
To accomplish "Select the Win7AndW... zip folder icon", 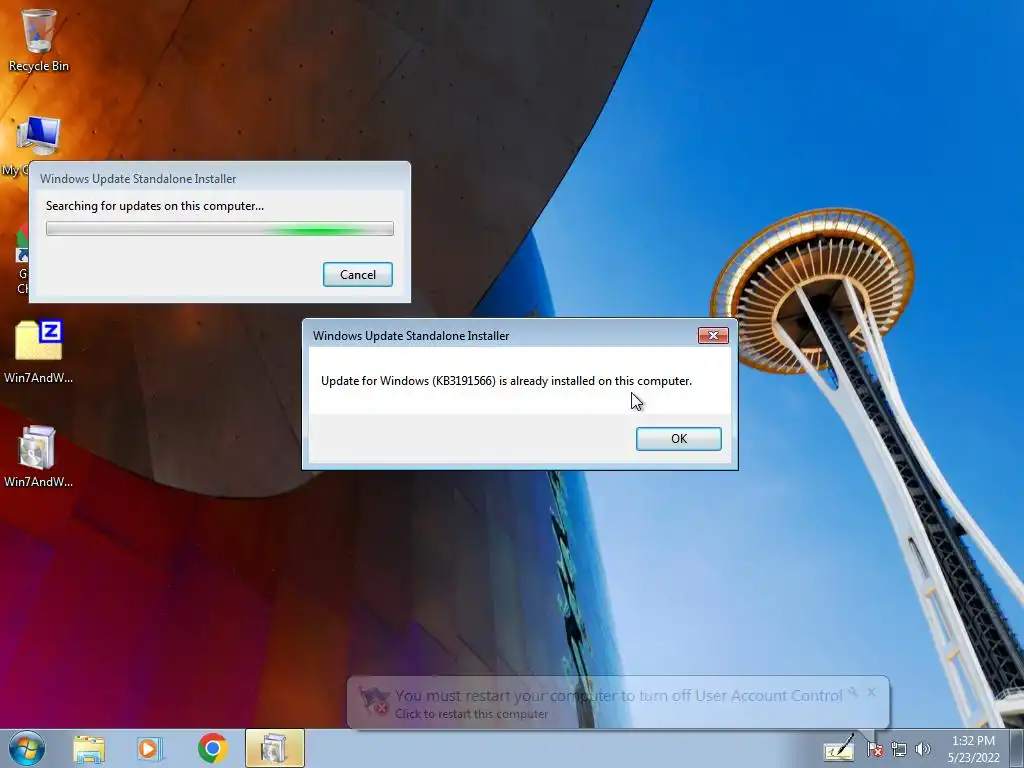I will (x=39, y=351).
